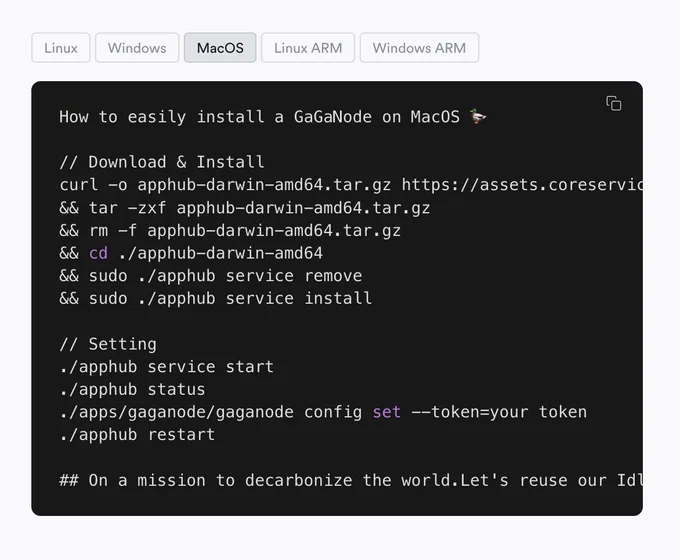The width and height of the screenshot is (680, 560).
Task: Switch to the Windows tab
Action: click(x=137, y=48)
